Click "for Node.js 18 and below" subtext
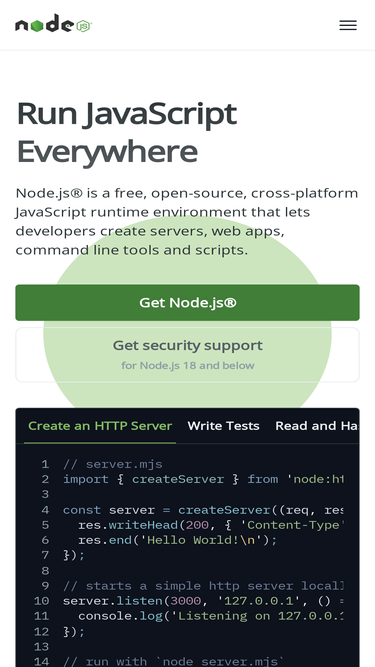The height and width of the screenshot is (667, 375). 188,365
